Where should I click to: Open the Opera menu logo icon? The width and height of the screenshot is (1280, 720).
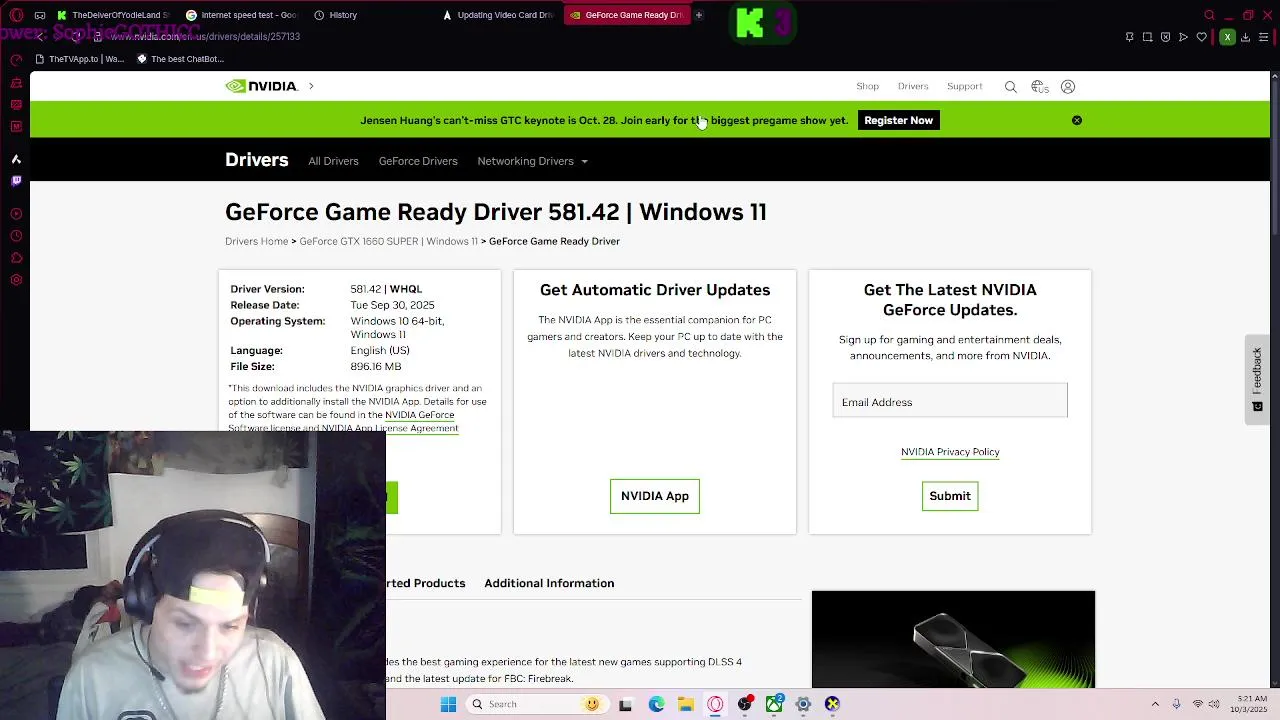[x=15, y=15]
